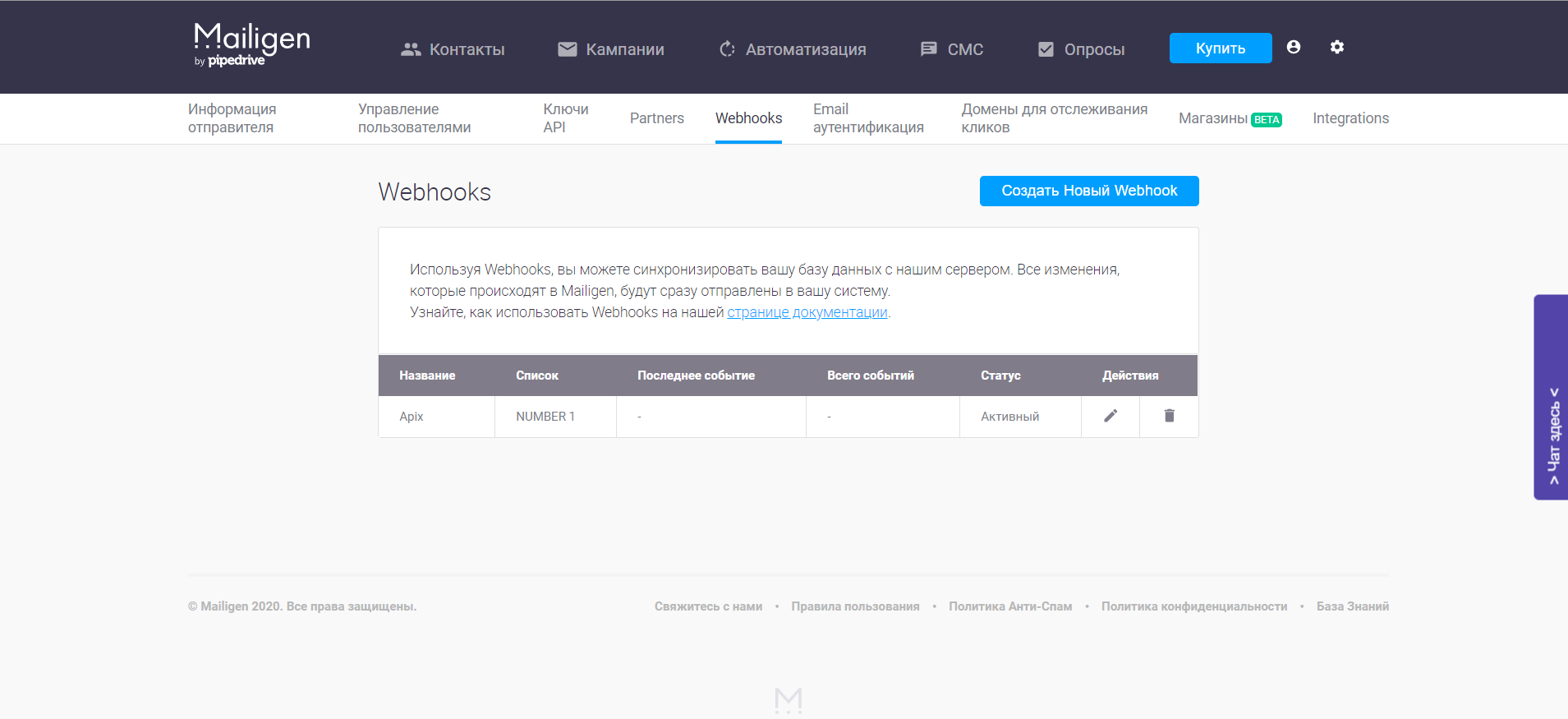Switch to Email аутентификация tab
The width and height of the screenshot is (1568, 719).
868,118
